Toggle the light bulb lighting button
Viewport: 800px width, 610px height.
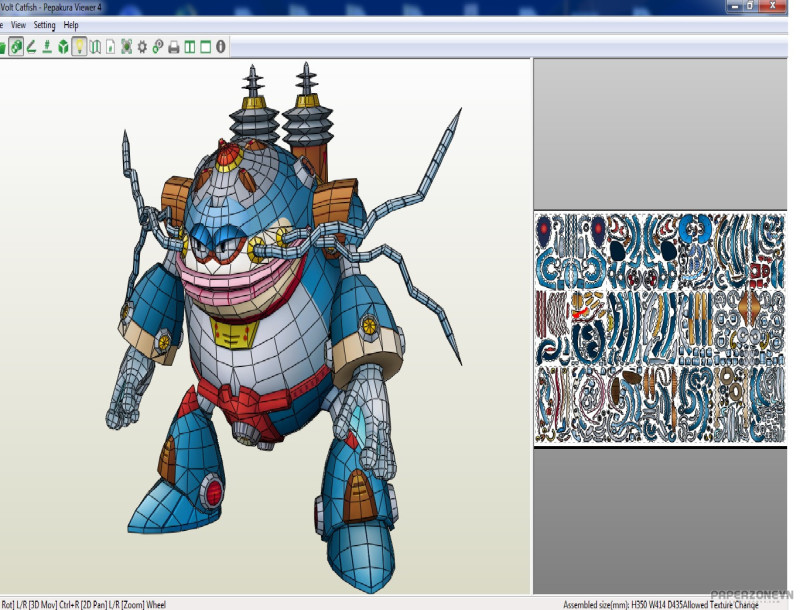[79, 46]
